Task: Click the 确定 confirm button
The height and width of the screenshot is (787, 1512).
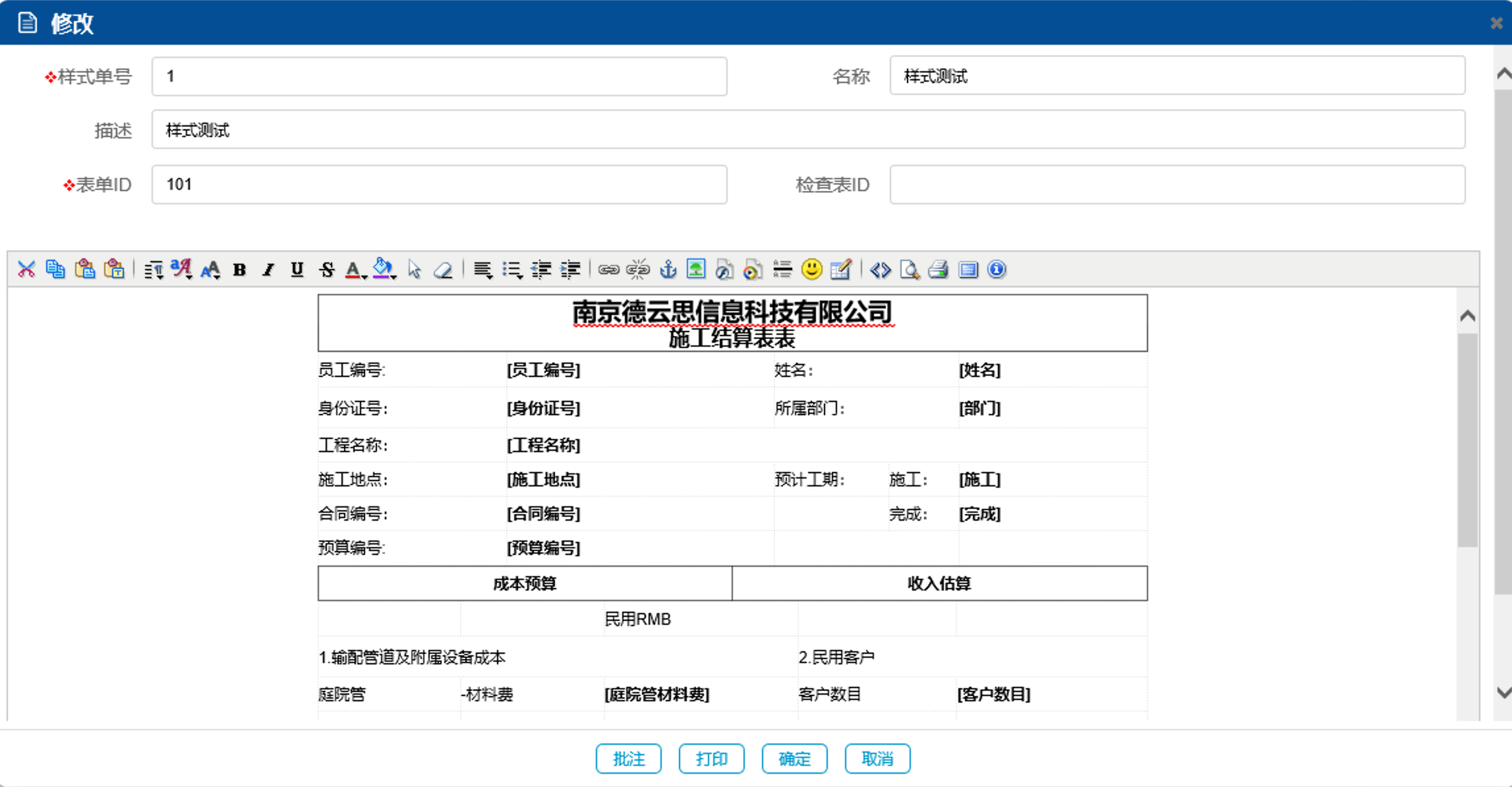Action: pos(794,759)
